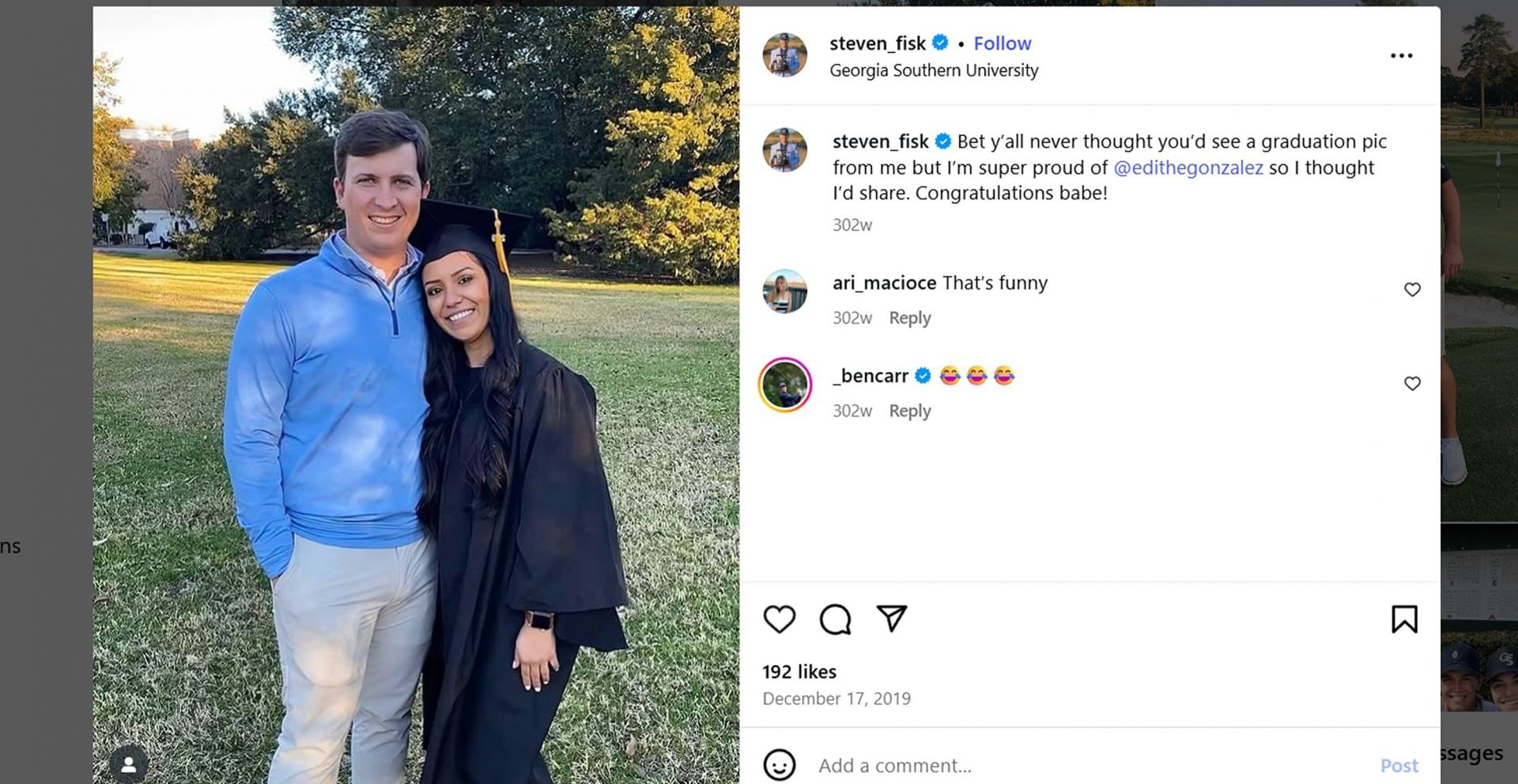Open steven_fisk's header profile picture
Screen dimensions: 1518x784
click(x=785, y=55)
